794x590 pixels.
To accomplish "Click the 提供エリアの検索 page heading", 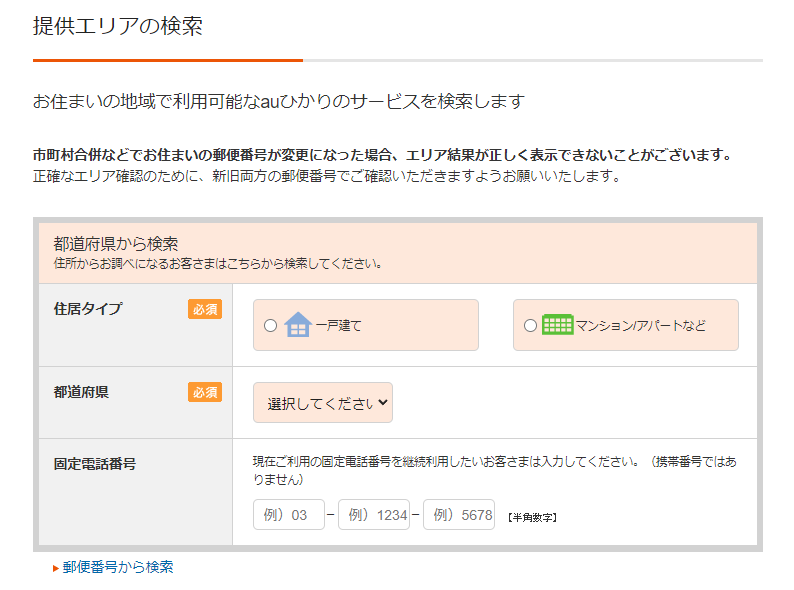I will (118, 27).
